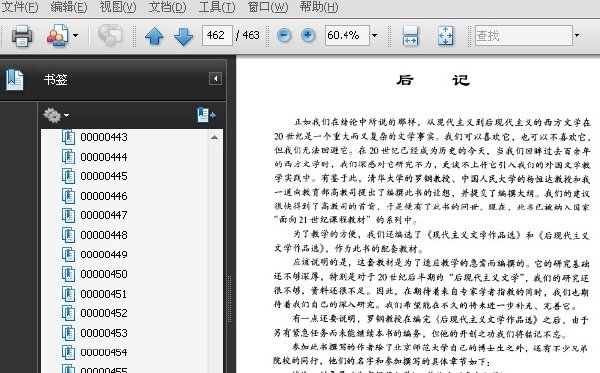Image resolution: width=600 pixels, height=373 pixels.
Task: Select the Fit Width scrolling icon
Action: click(411, 36)
